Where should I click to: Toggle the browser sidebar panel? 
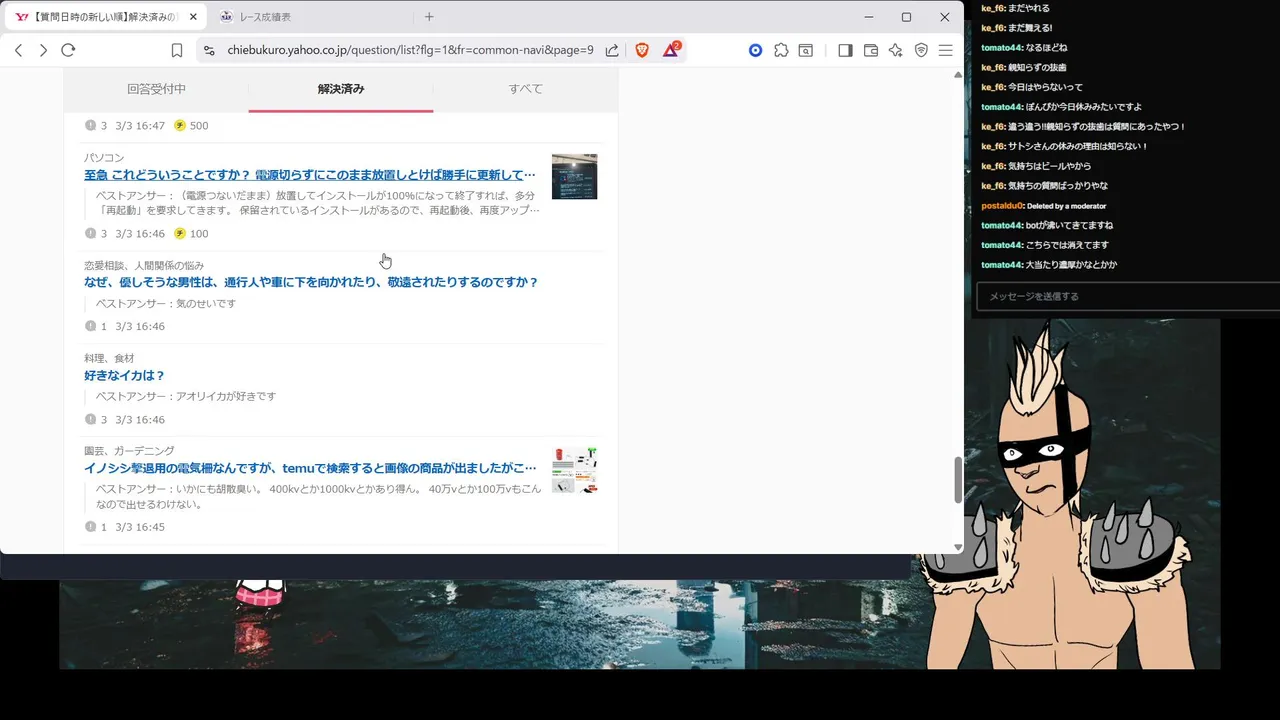pyautogui.click(x=845, y=50)
